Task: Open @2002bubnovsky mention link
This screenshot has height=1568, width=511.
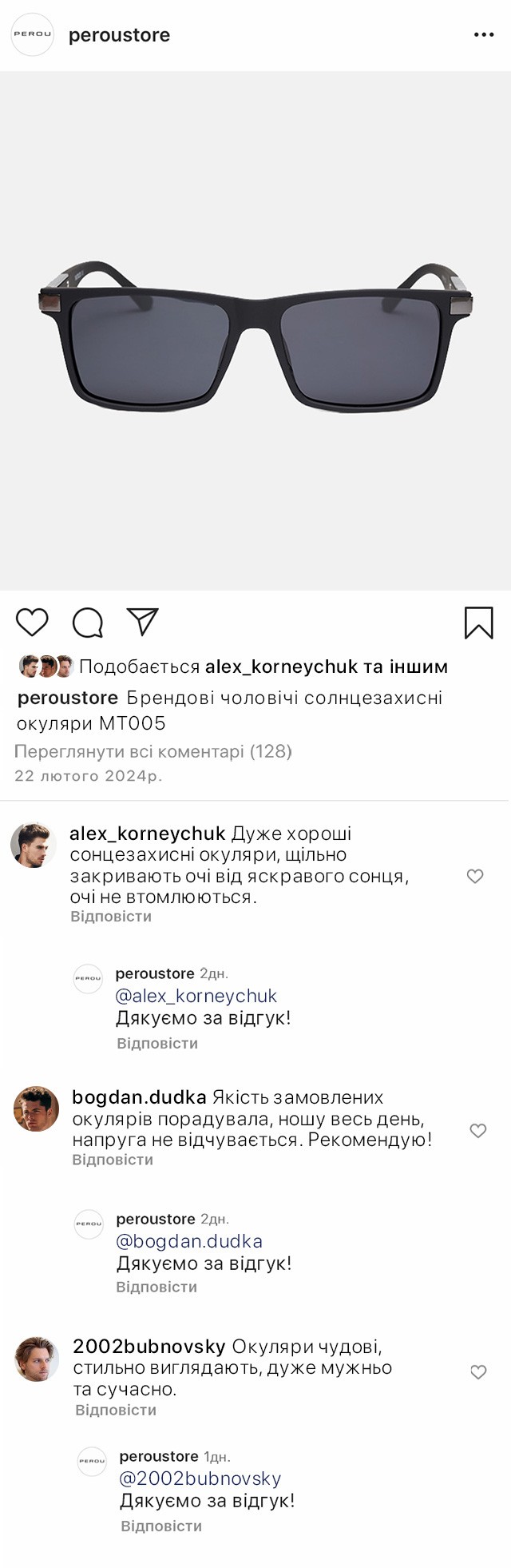Action: tap(200, 1478)
